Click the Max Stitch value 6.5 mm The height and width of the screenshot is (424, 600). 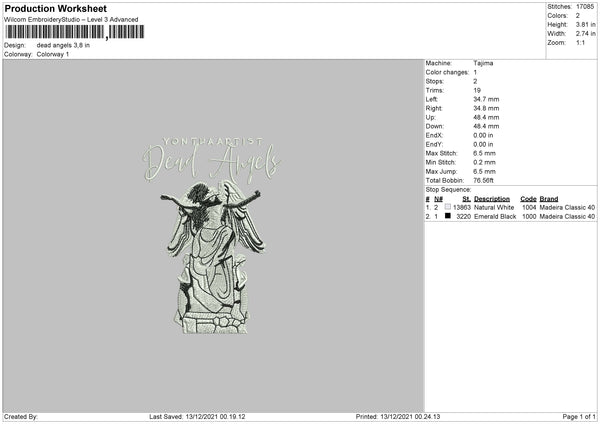[484, 153]
